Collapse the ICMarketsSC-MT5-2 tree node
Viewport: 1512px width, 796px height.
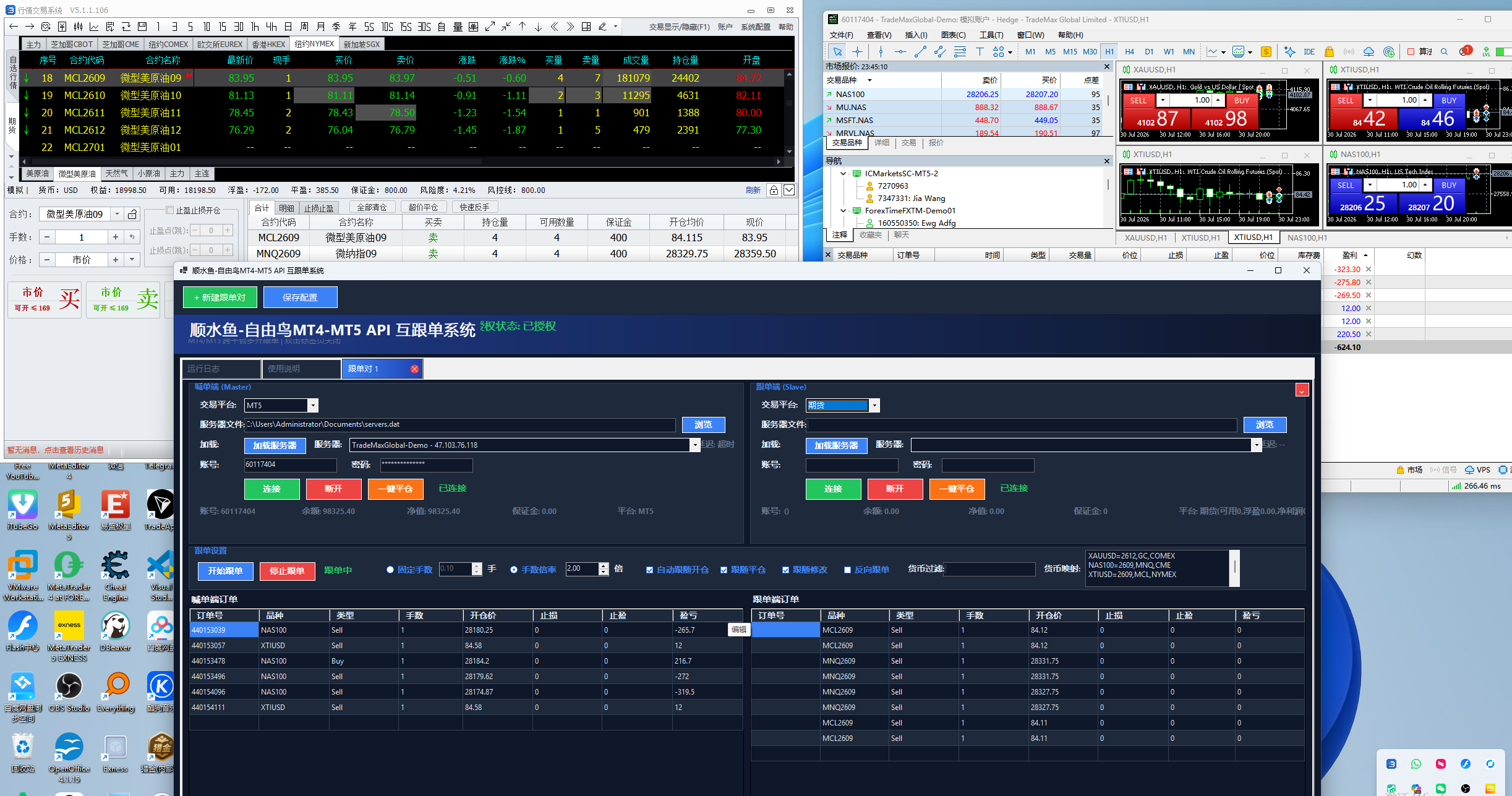pos(843,174)
